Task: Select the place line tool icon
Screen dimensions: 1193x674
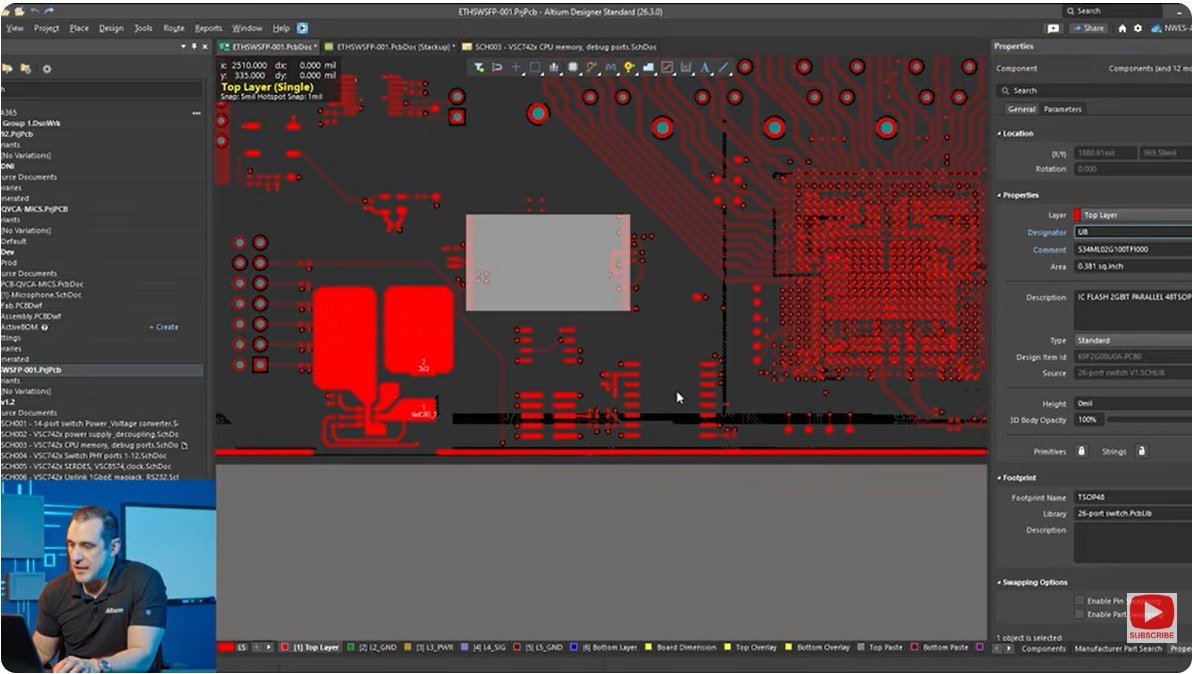Action: [x=723, y=68]
